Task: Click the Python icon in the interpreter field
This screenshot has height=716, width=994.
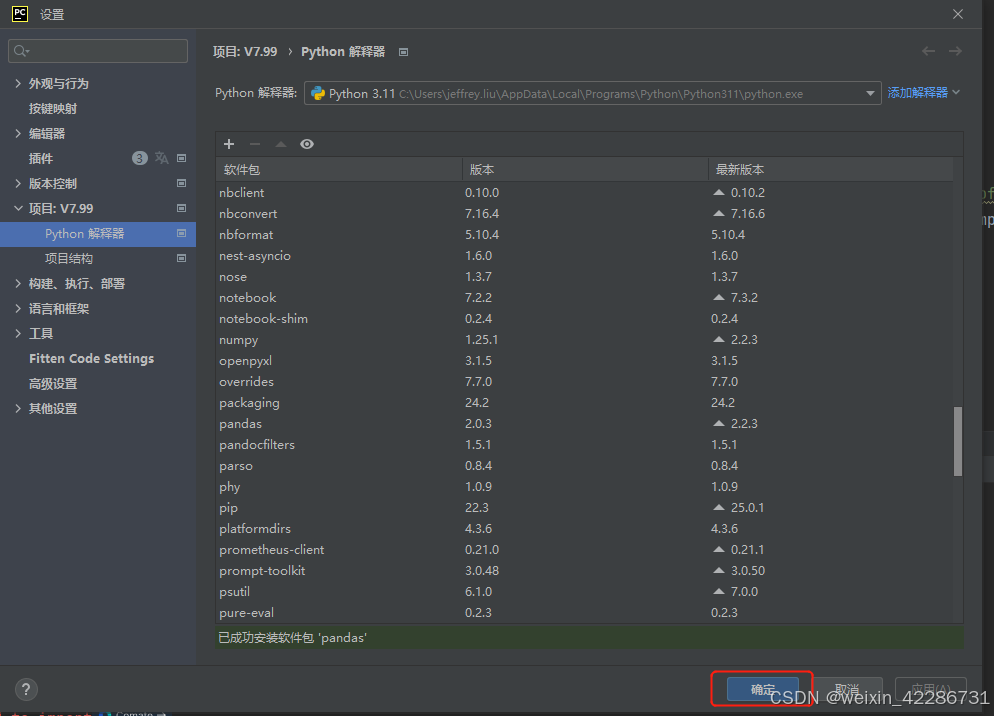Action: [318, 93]
